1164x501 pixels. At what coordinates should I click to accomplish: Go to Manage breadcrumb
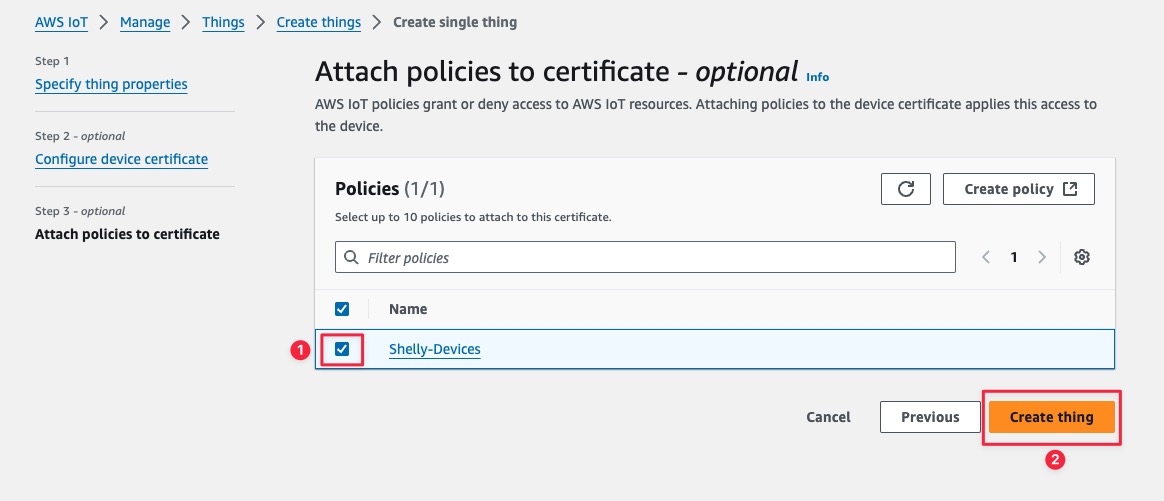pos(145,22)
